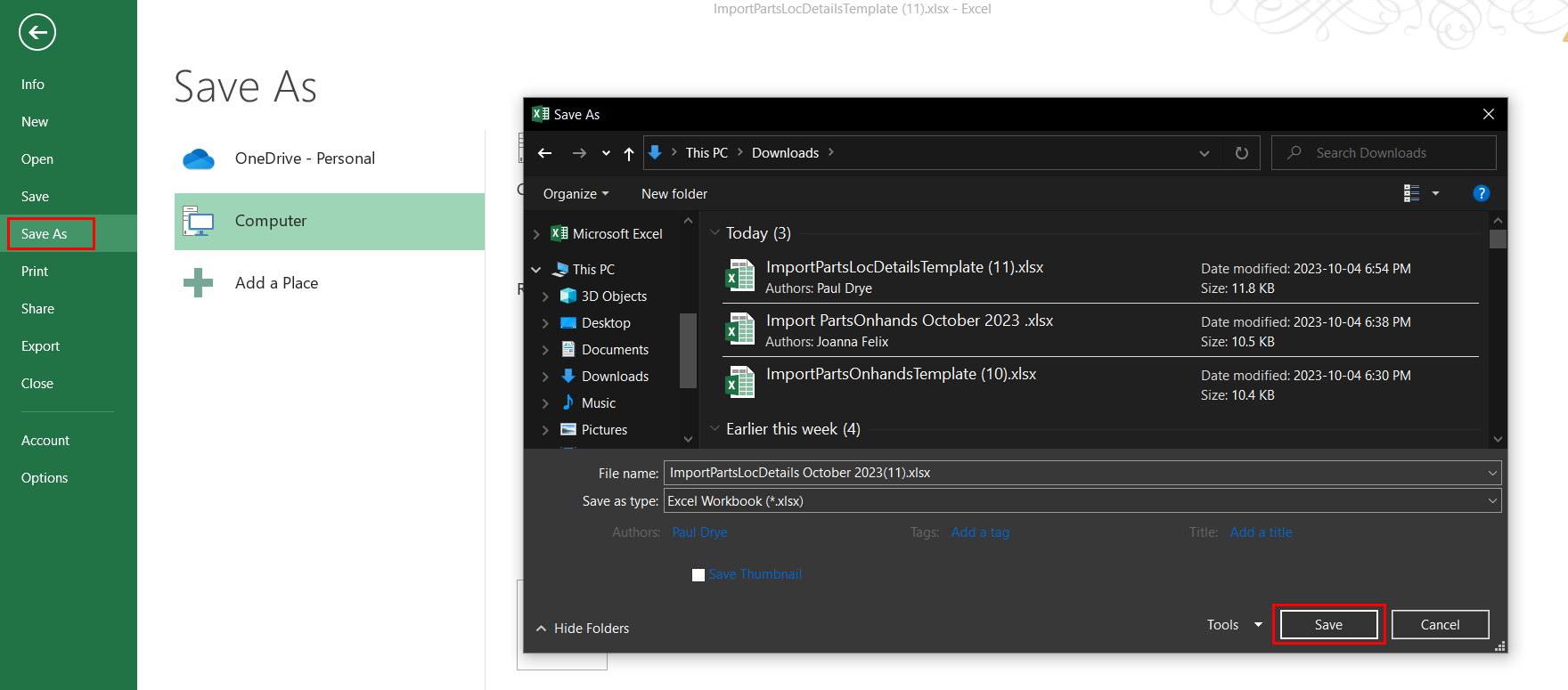
Task: Expand the Desktop tree node
Action: point(545,323)
